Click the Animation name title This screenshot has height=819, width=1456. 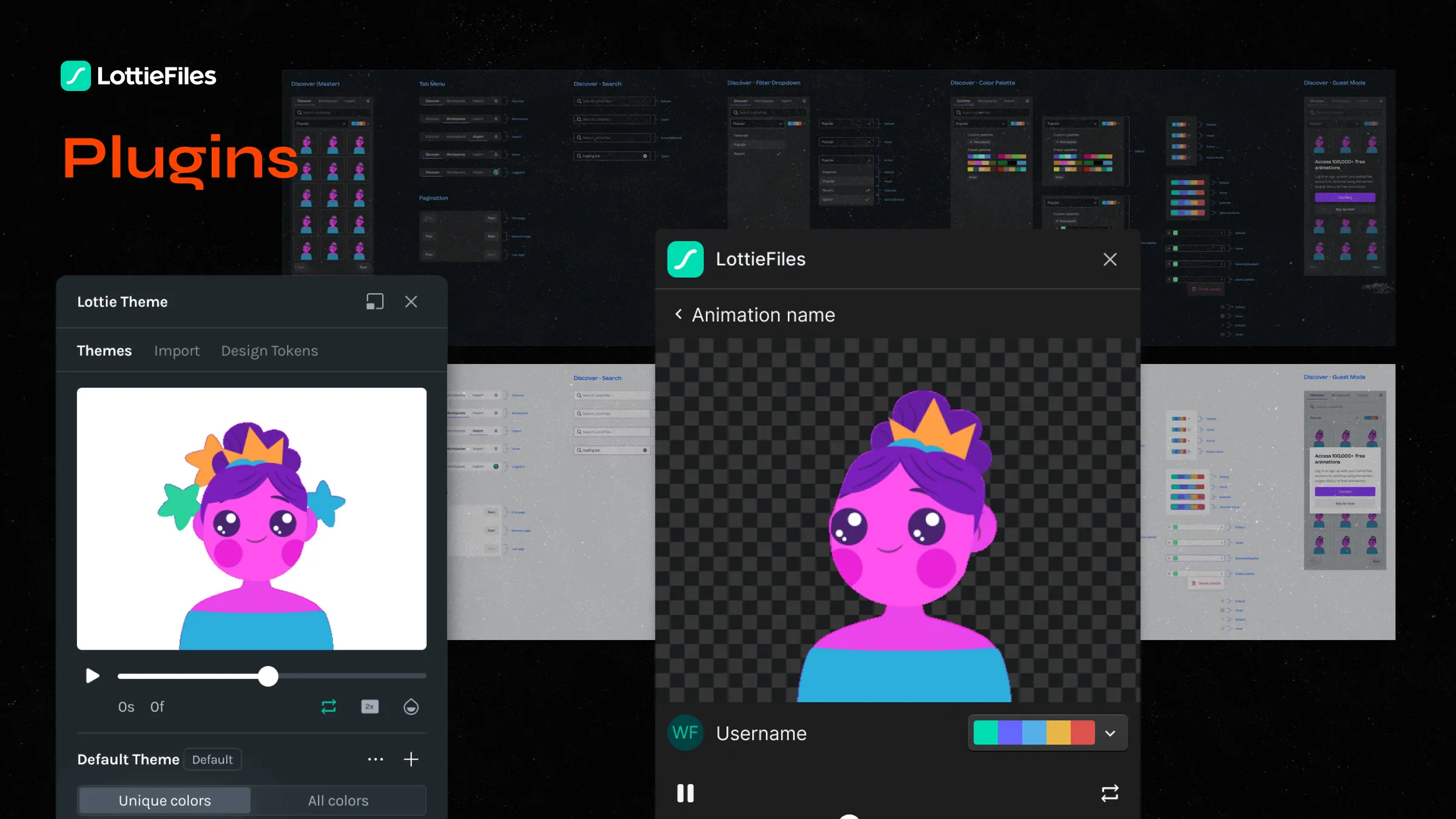764,315
